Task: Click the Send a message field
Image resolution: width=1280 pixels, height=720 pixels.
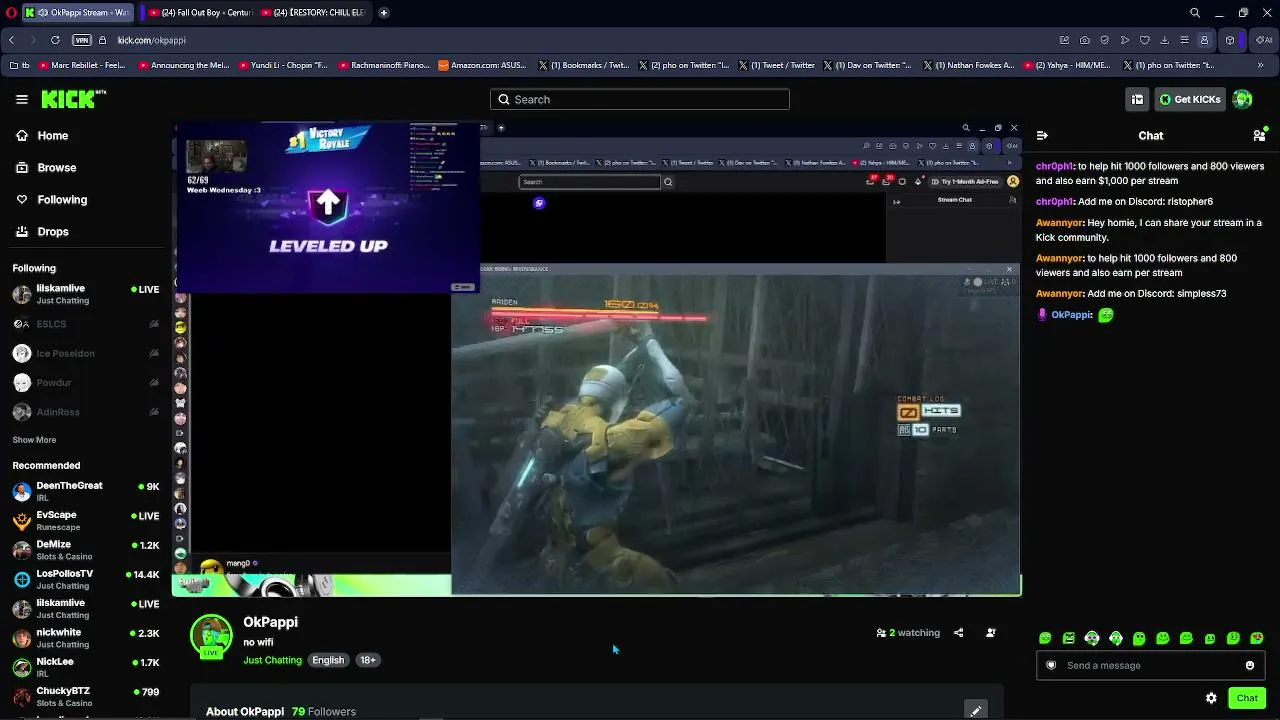Action: [x=1150, y=665]
